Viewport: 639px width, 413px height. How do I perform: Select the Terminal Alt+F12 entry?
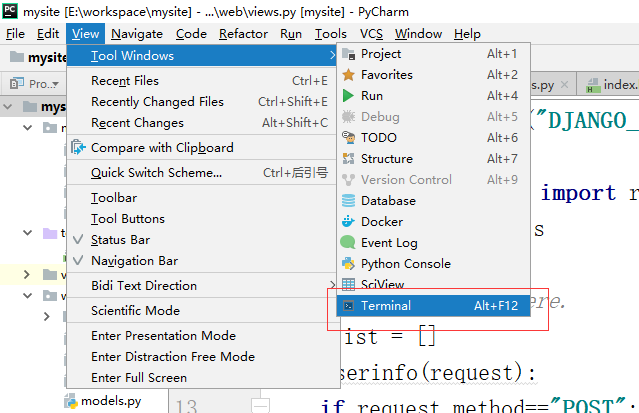point(433,306)
